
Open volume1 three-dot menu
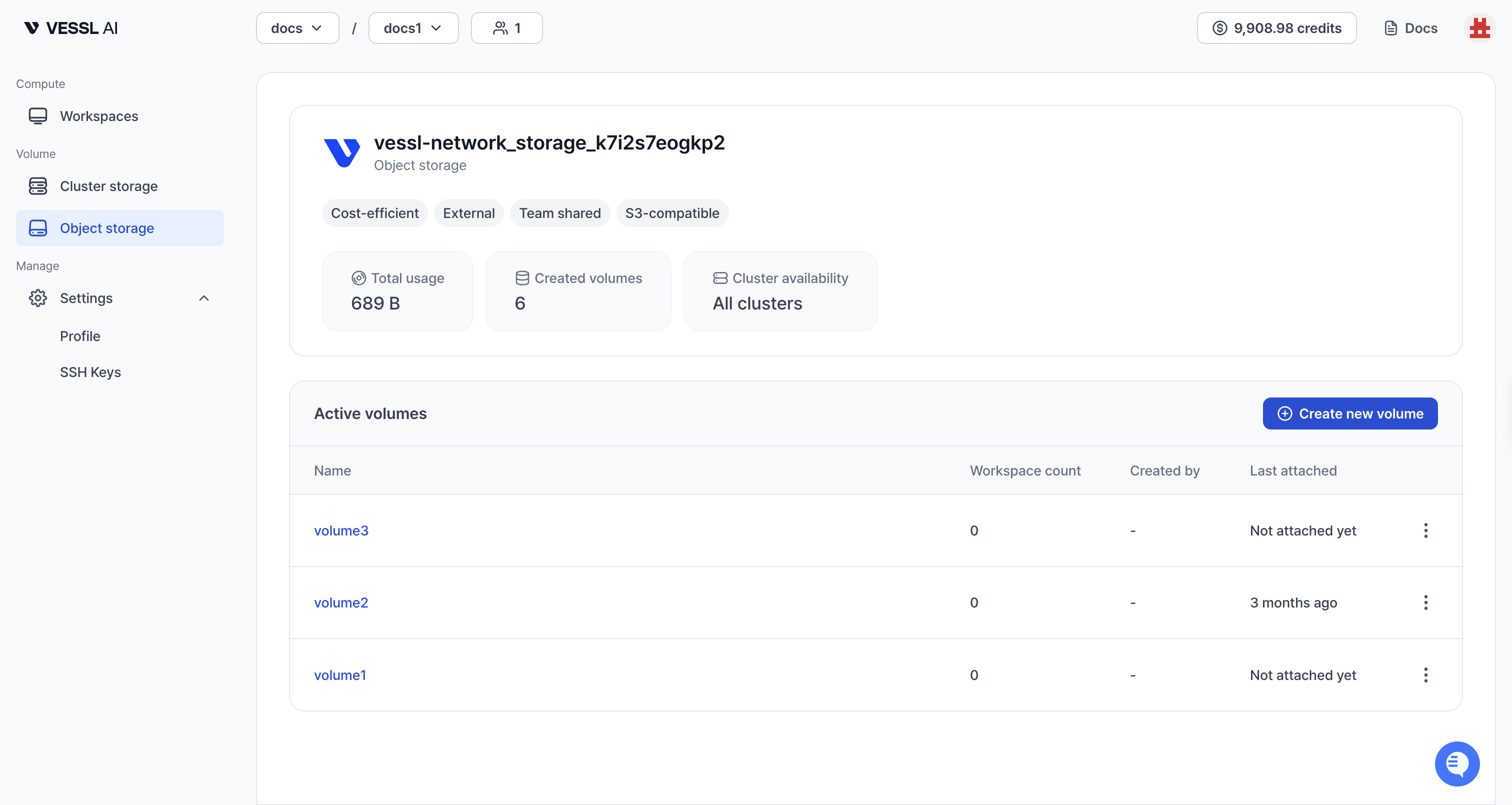[x=1425, y=674]
